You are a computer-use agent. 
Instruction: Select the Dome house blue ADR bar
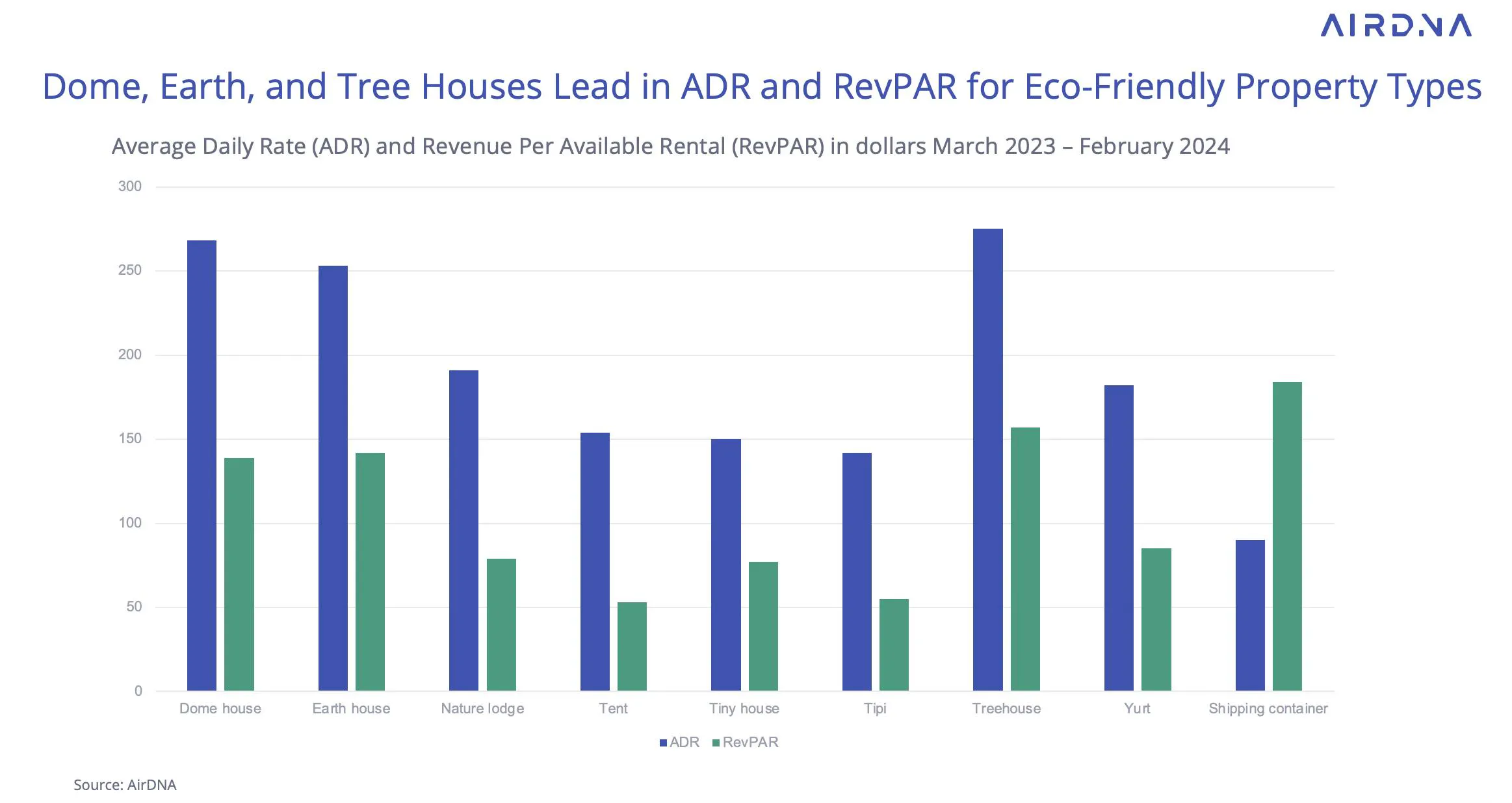tap(202, 465)
